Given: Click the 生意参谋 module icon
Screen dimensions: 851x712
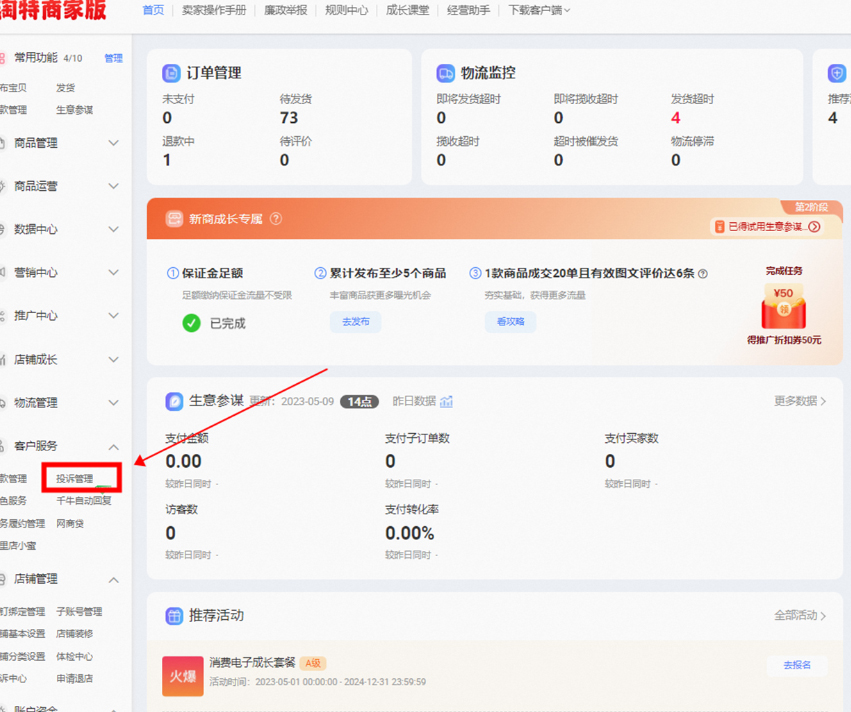Looking at the screenshot, I should coord(174,400).
